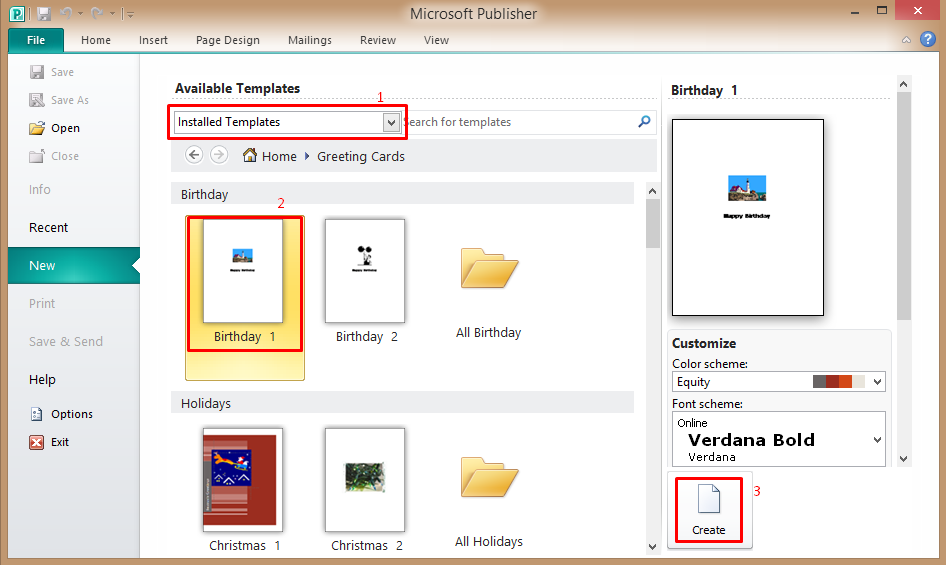Screen dimensions: 946x565
Task: Click the Available Templates heading
Action: 237,88
